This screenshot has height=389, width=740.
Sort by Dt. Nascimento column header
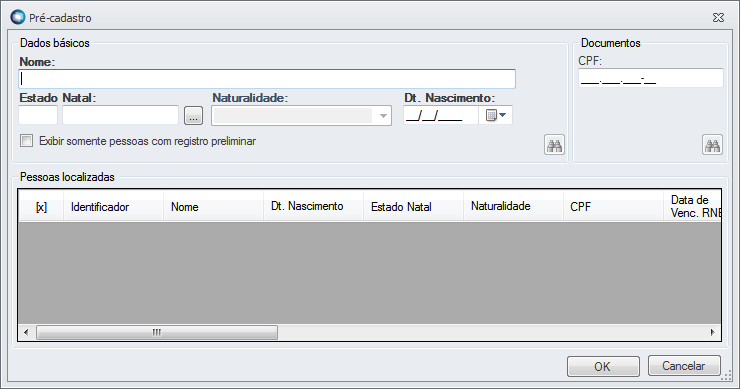coord(313,206)
